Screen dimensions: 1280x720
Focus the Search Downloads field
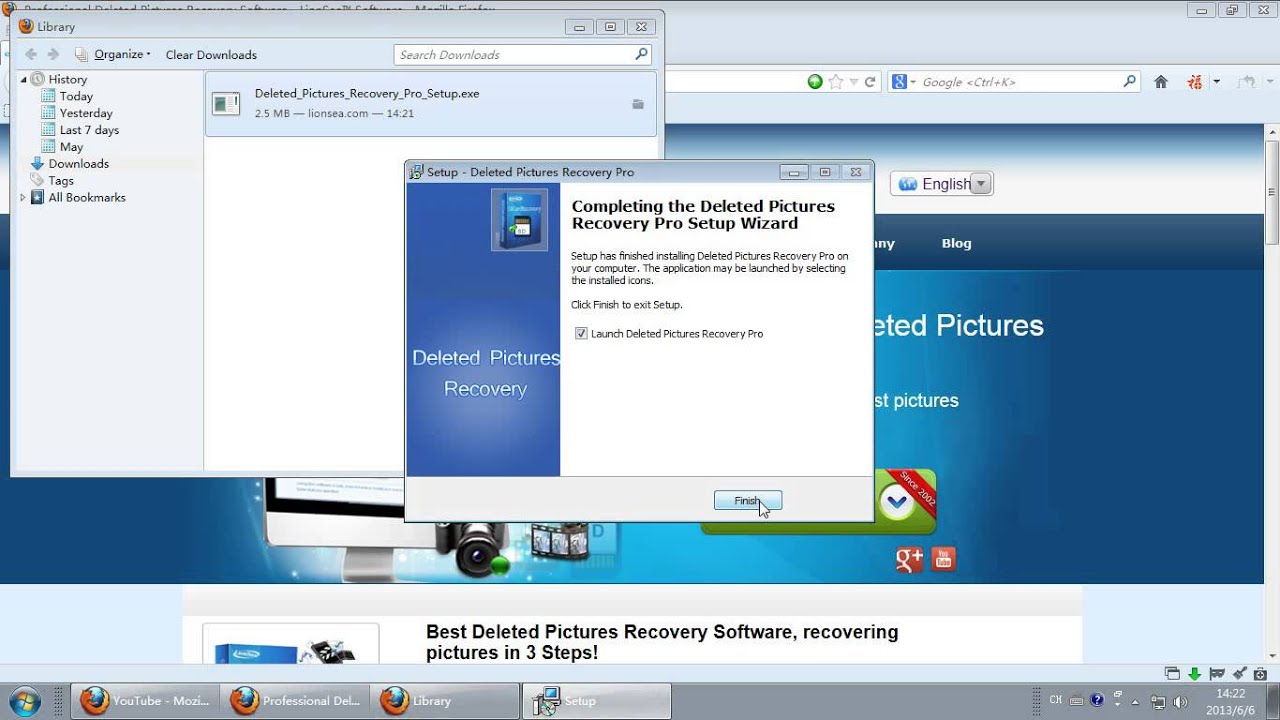pos(523,55)
